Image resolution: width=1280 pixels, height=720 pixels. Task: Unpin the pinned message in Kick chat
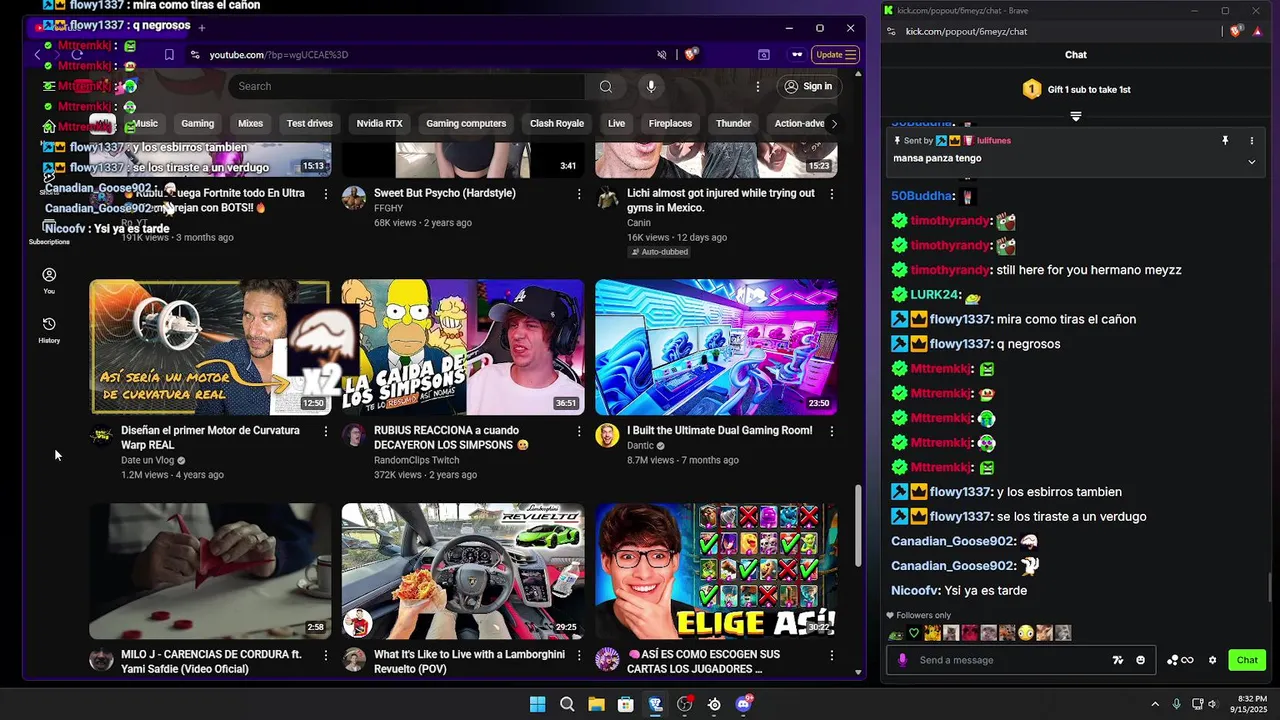click(1225, 141)
